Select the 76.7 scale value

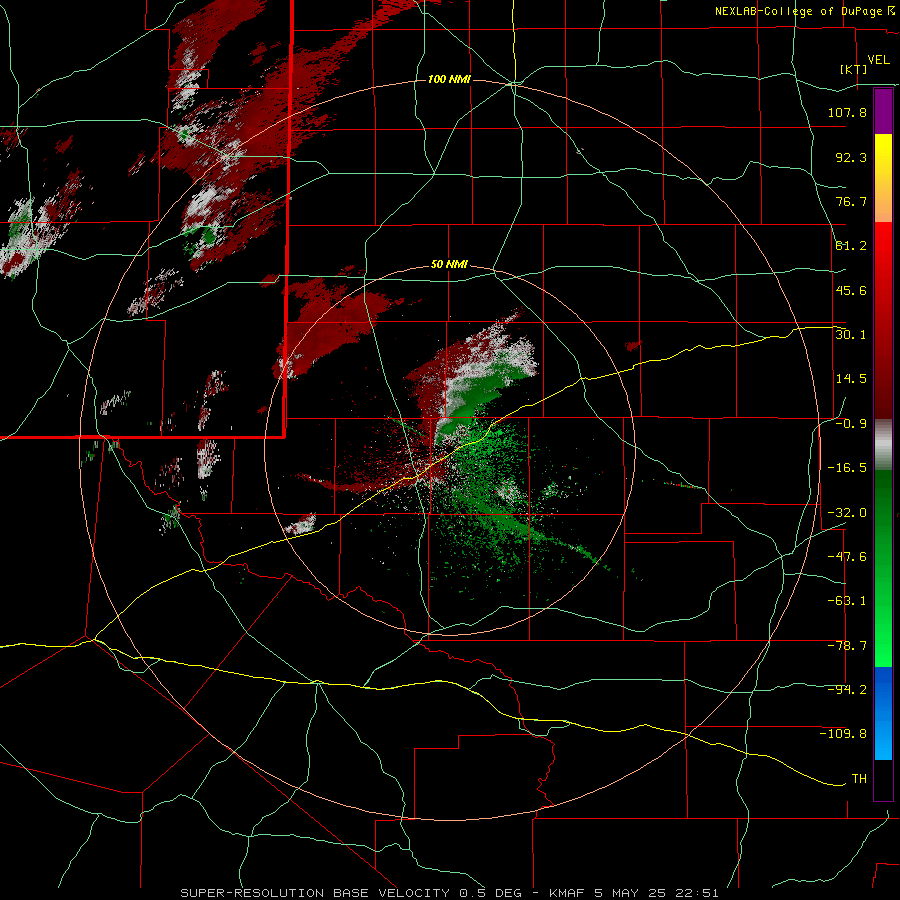[x=851, y=201]
